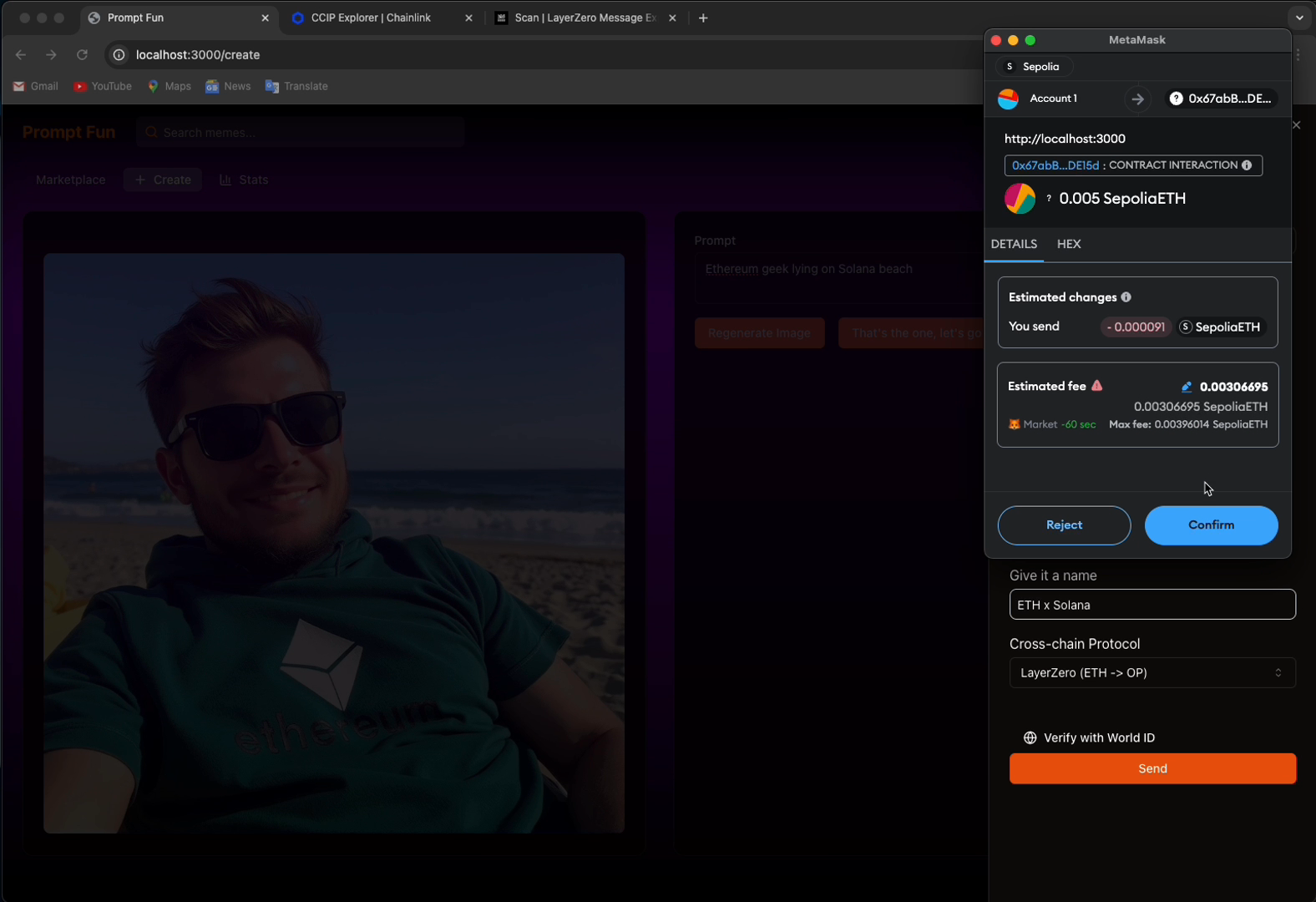Viewport: 1316px width, 902px height.
Task: Switch to the Prompt Fun browser tab
Action: 179,18
